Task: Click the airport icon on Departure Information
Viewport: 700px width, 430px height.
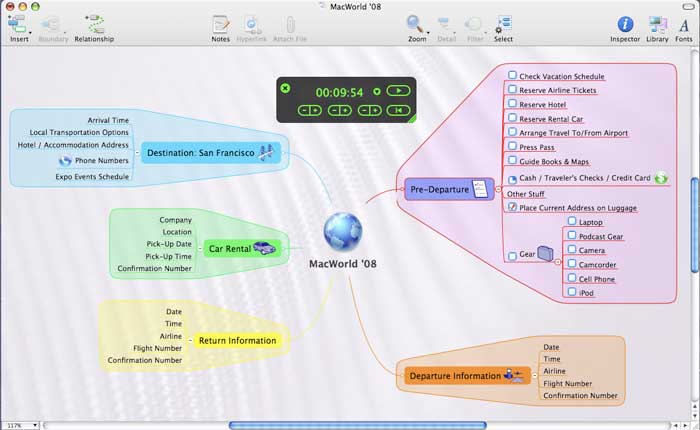Action: pos(513,375)
